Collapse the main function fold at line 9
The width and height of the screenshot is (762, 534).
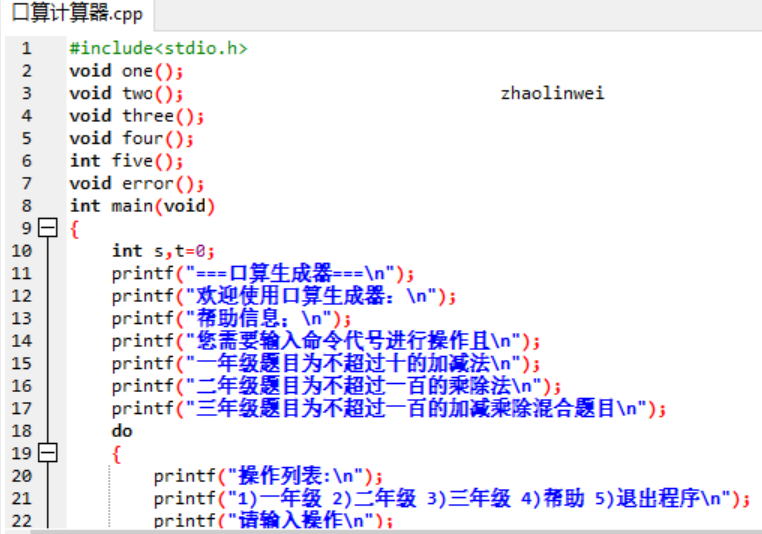(48, 227)
